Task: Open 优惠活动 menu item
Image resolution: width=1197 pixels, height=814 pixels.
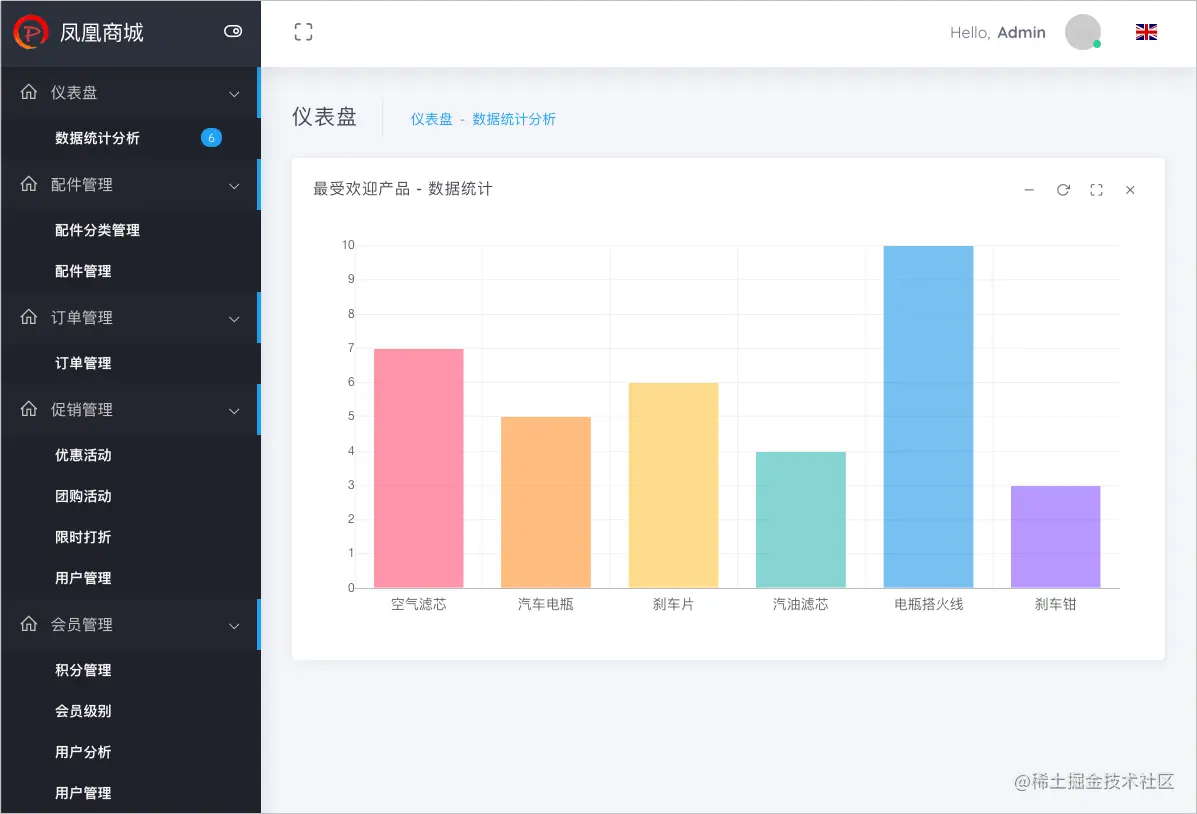Action: pos(83,455)
